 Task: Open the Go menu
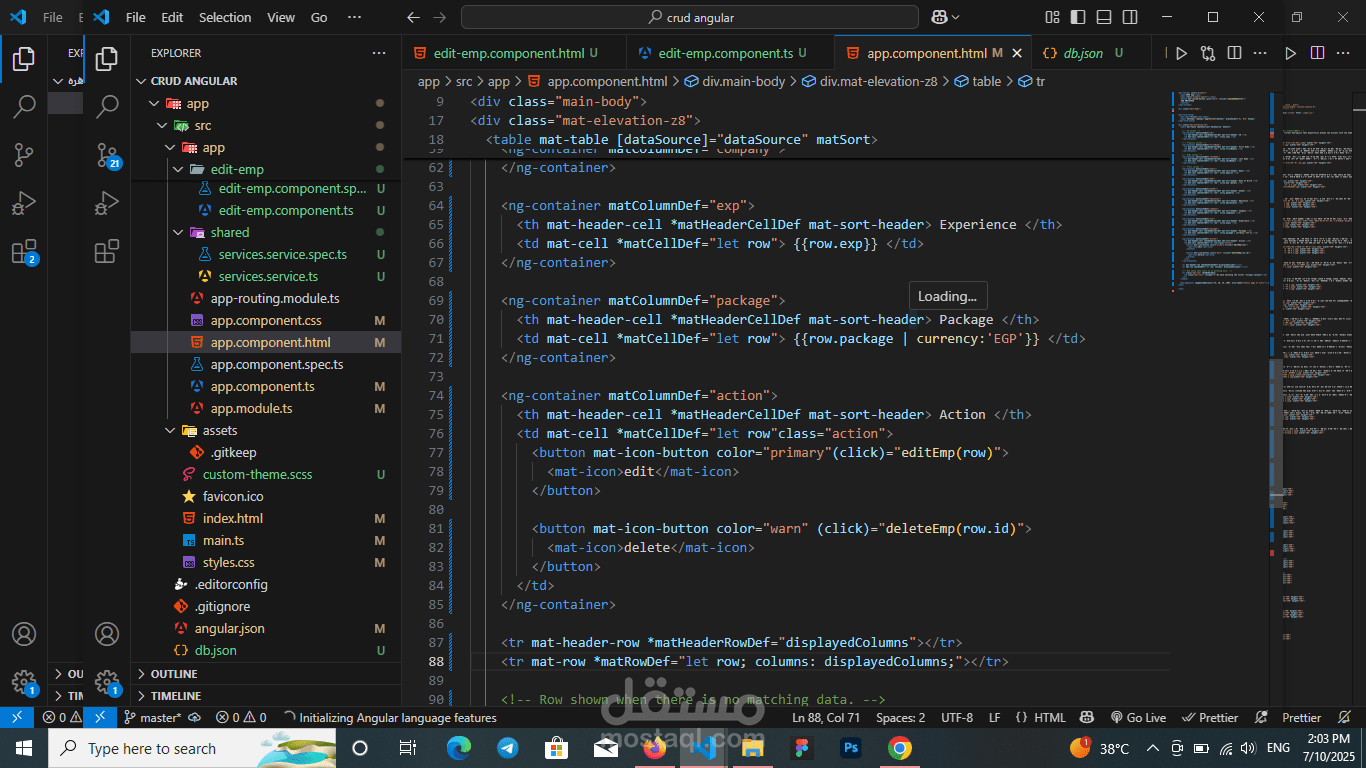click(x=319, y=17)
